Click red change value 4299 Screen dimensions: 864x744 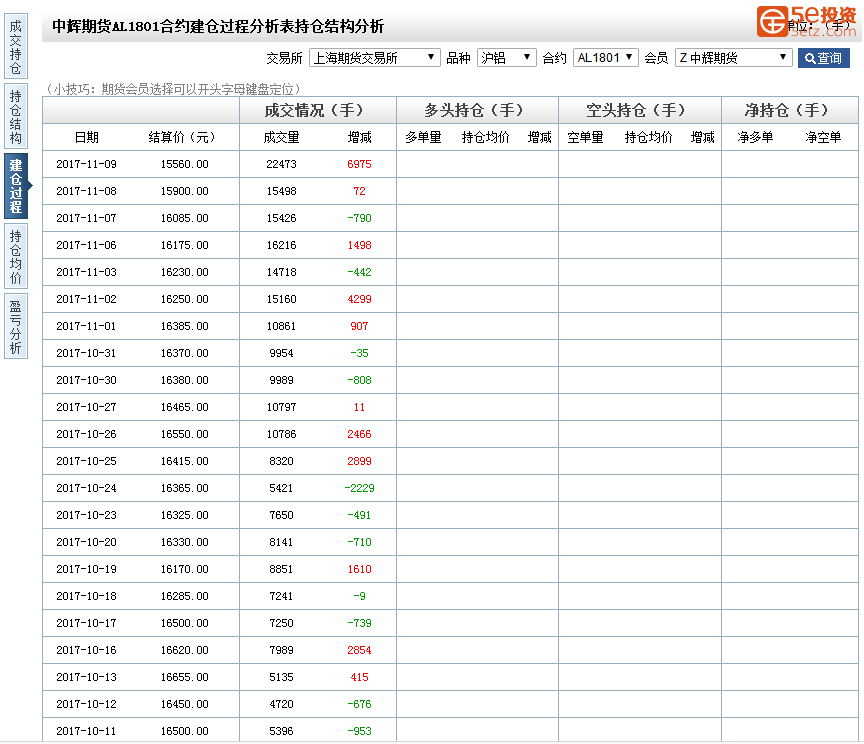(359, 299)
